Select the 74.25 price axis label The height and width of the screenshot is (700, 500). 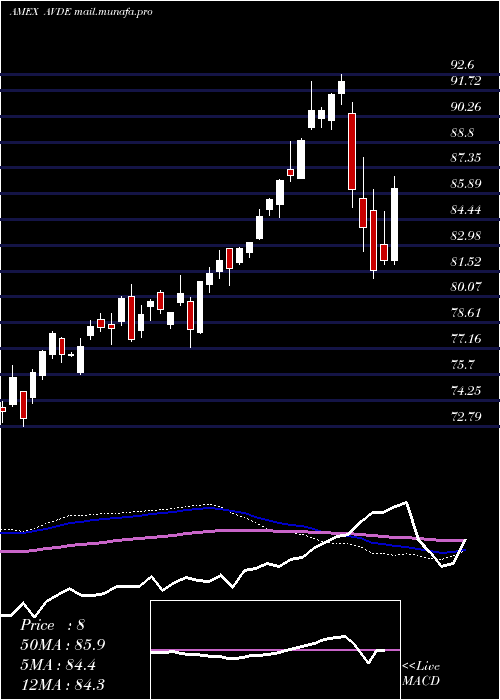(x=466, y=391)
